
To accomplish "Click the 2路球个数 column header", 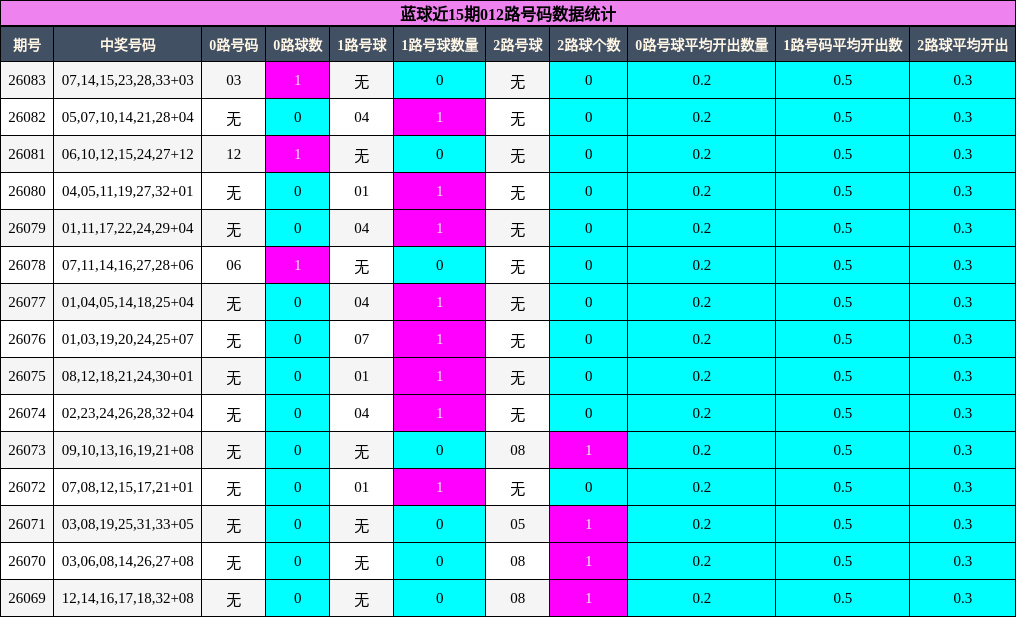I will (x=588, y=45).
